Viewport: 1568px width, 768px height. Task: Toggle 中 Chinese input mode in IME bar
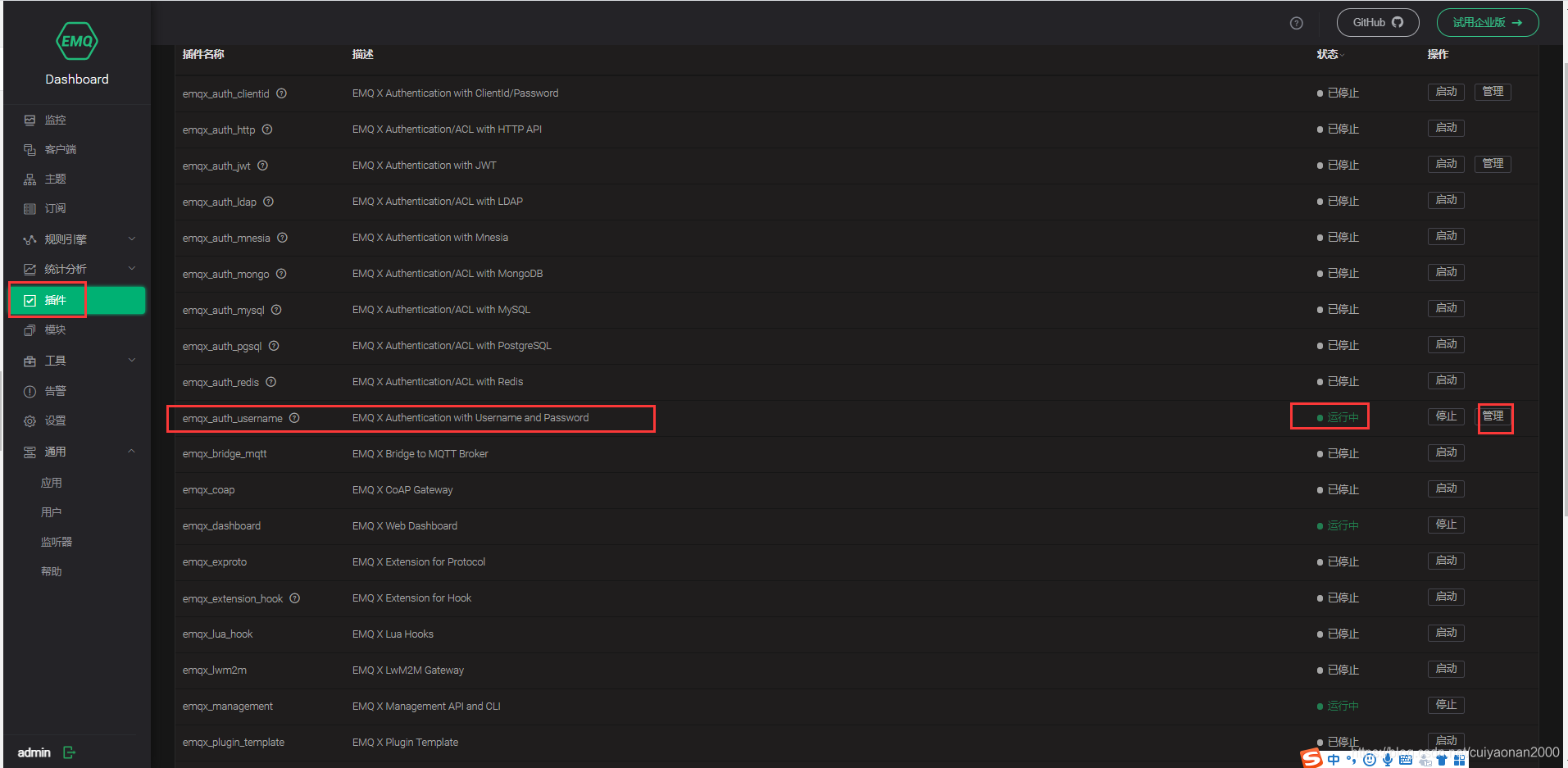[1334, 760]
